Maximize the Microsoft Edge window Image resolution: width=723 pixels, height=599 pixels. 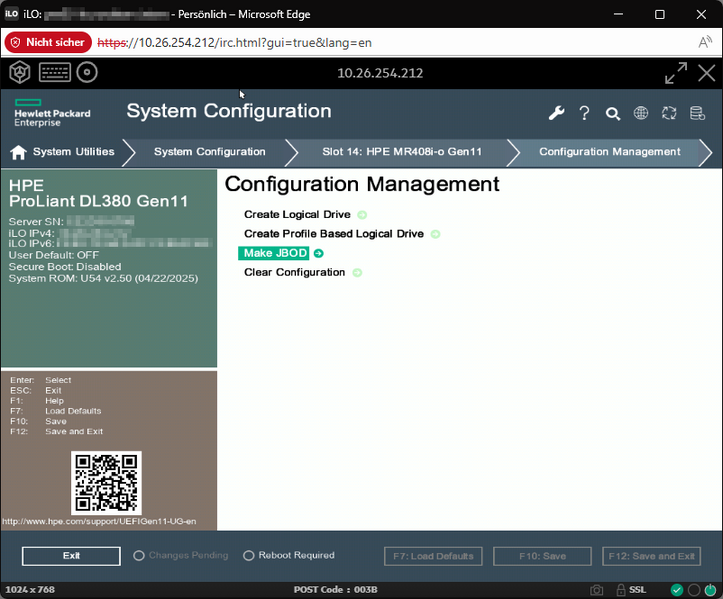660,14
